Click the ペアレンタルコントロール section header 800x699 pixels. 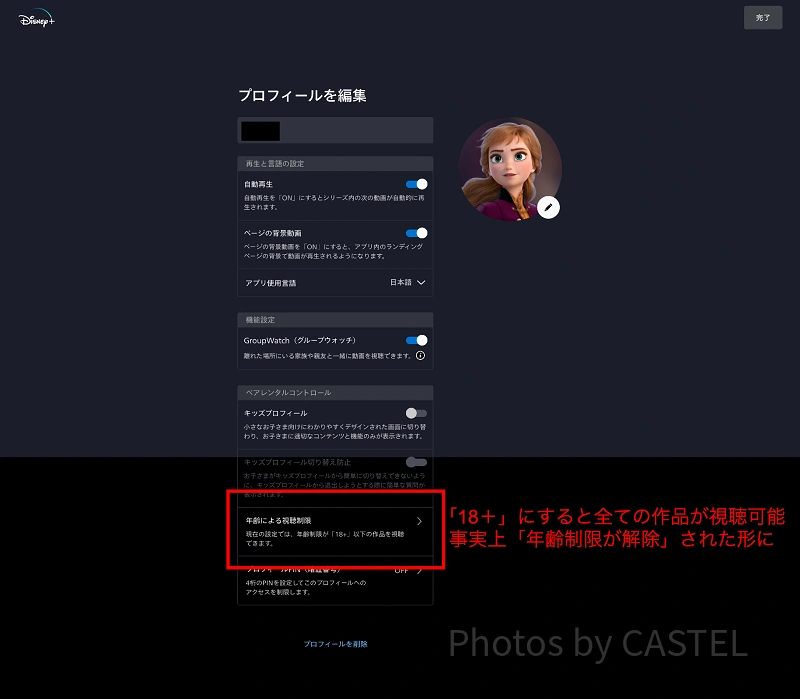point(287,392)
